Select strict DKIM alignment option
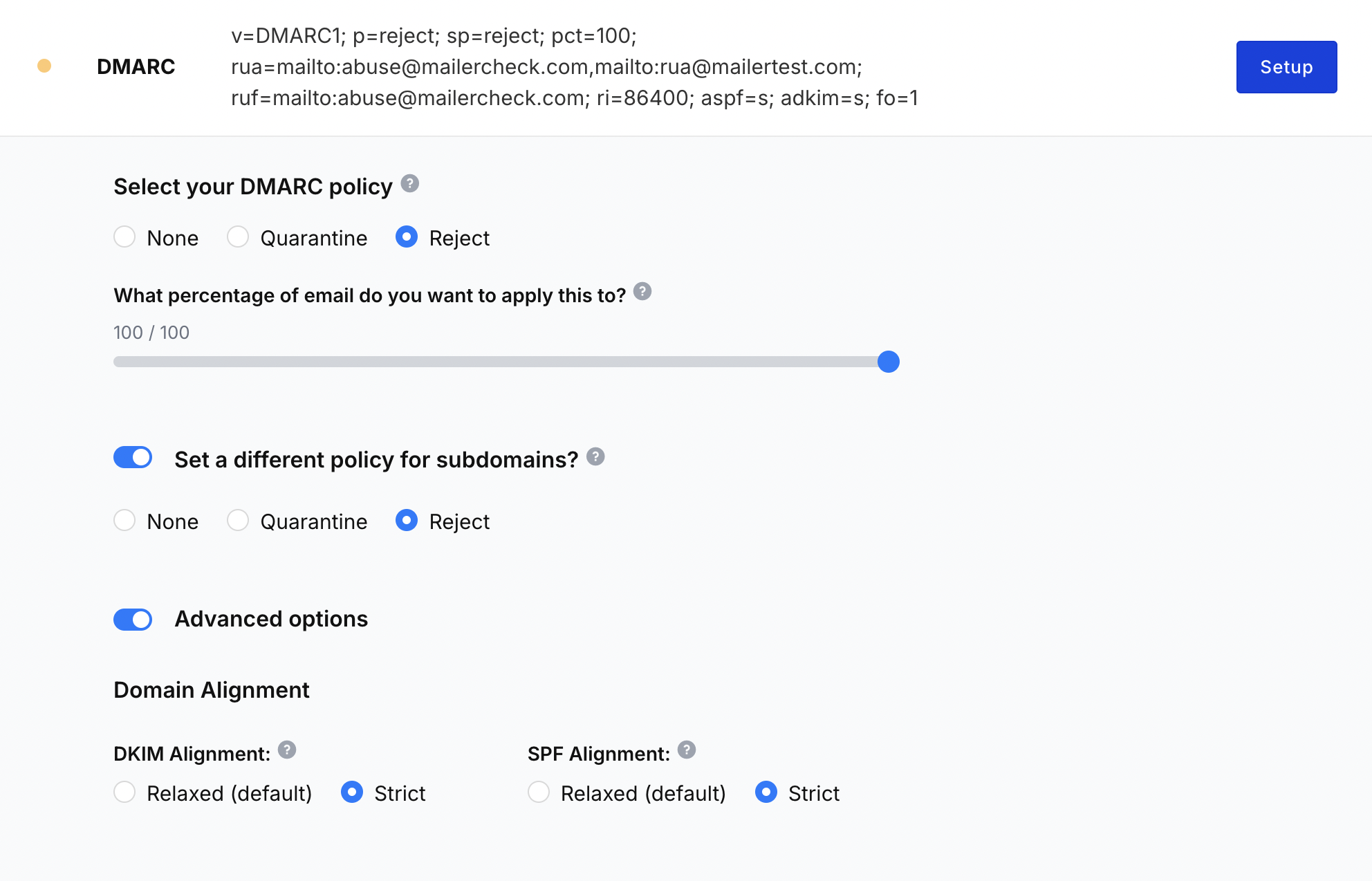Viewport: 1372px width, 881px height. tap(352, 794)
